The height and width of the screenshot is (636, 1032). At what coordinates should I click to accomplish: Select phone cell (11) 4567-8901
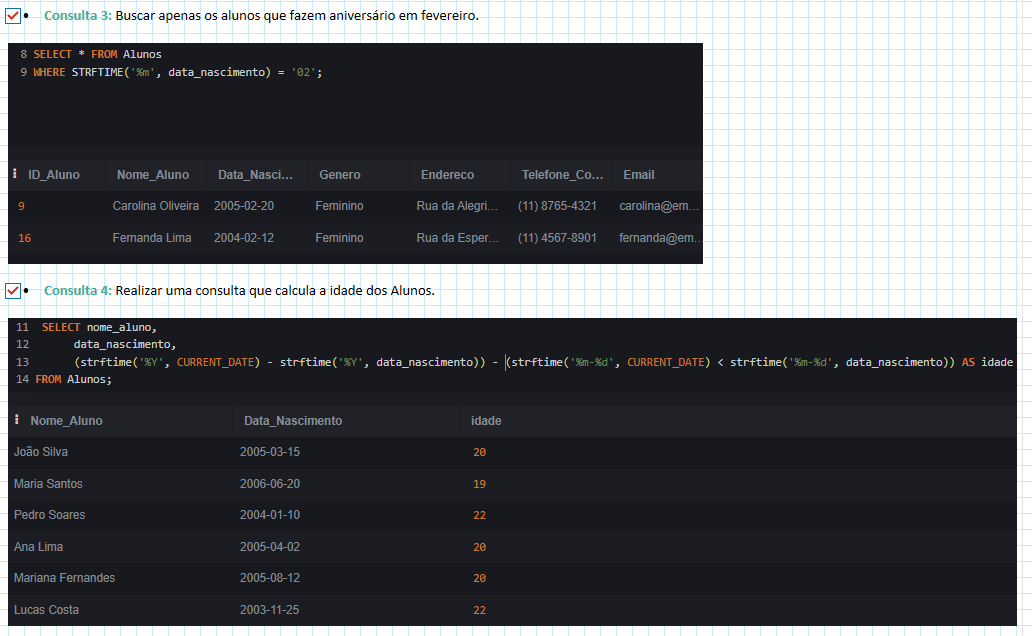tap(557, 238)
